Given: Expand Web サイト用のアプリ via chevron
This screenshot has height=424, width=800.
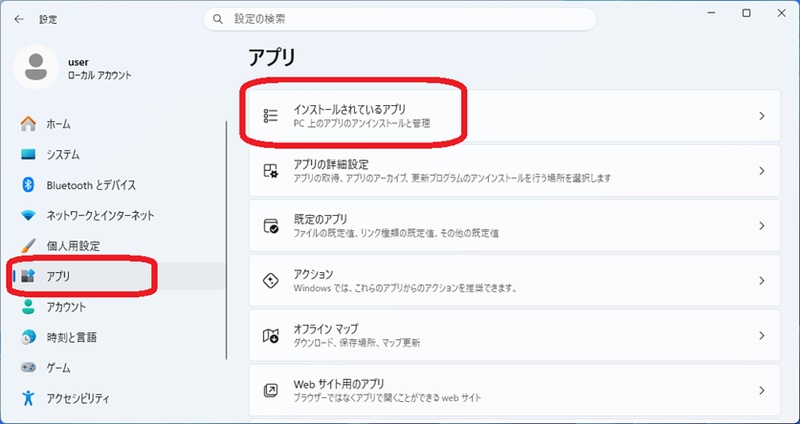Looking at the screenshot, I should (x=762, y=390).
